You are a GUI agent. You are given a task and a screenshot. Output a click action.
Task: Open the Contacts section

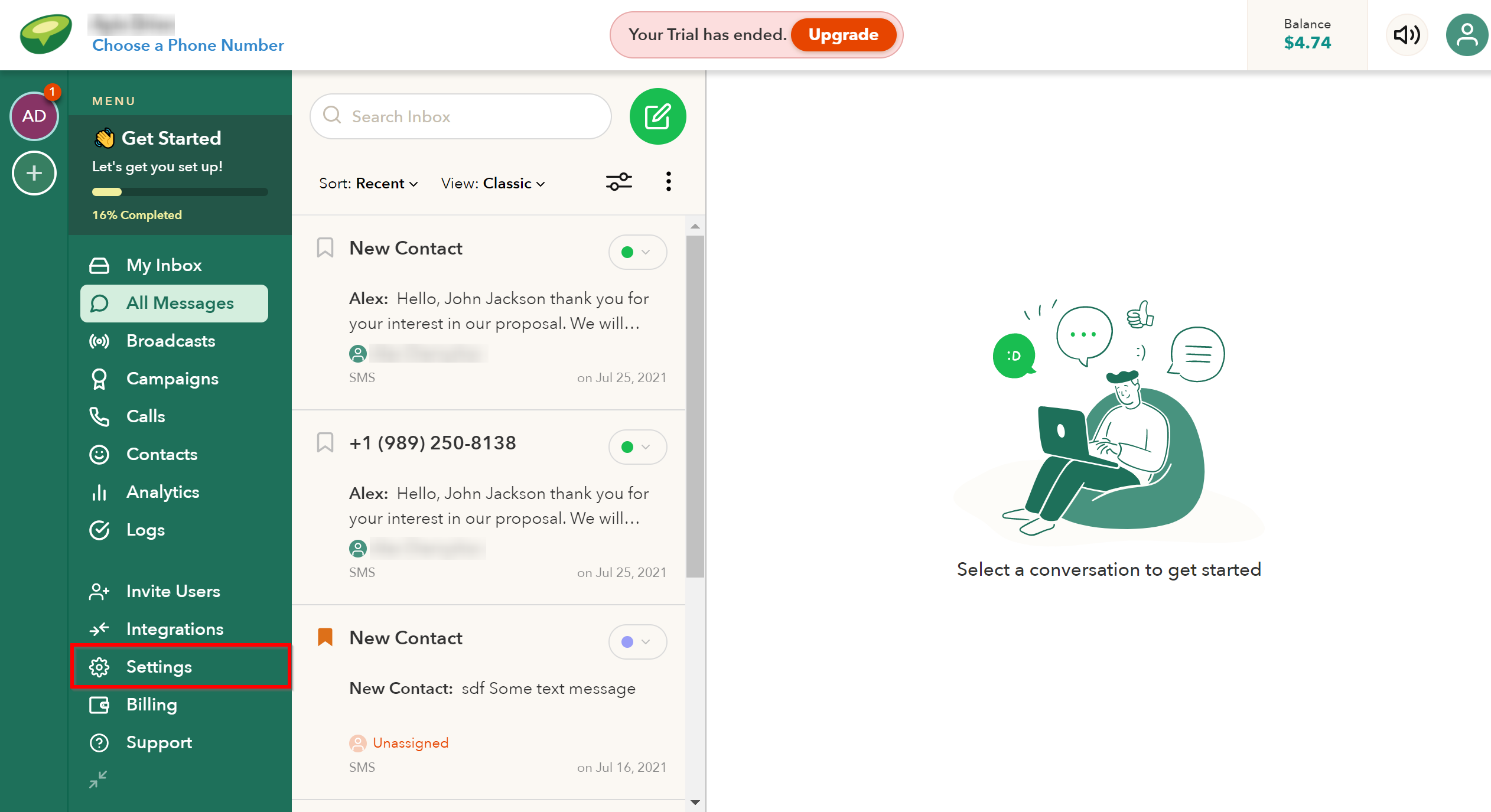coord(163,454)
